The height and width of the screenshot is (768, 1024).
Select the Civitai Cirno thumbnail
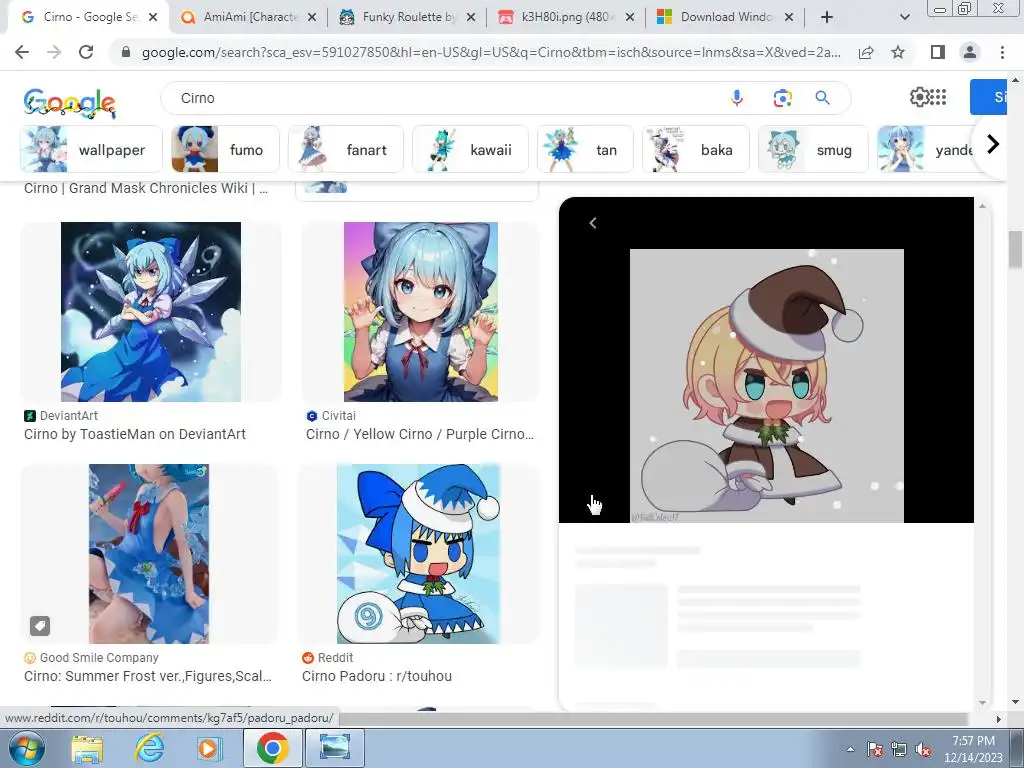tap(421, 312)
